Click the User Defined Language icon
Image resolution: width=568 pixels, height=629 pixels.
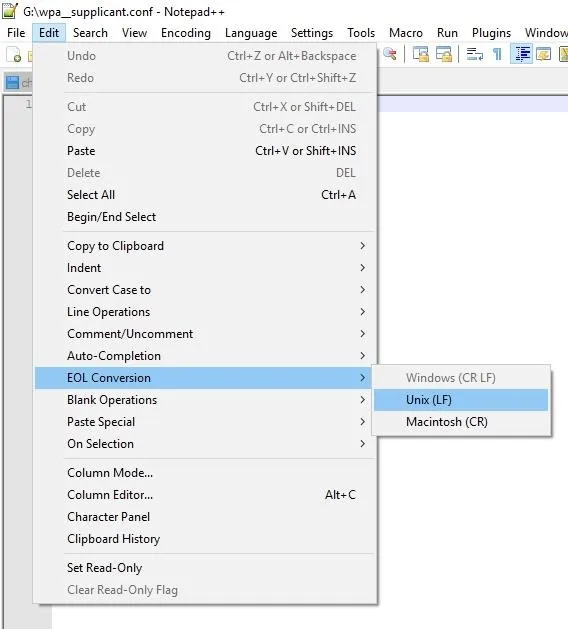544,54
